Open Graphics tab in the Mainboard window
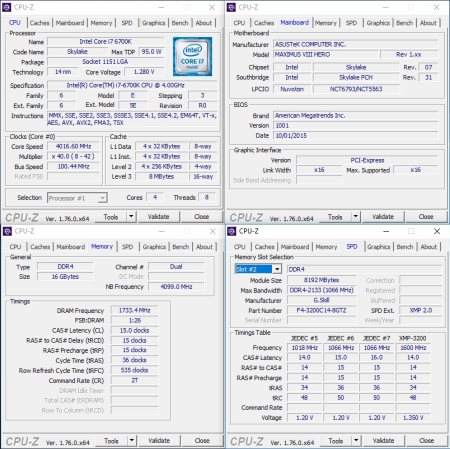This screenshot has height=449, width=450. tap(378, 23)
